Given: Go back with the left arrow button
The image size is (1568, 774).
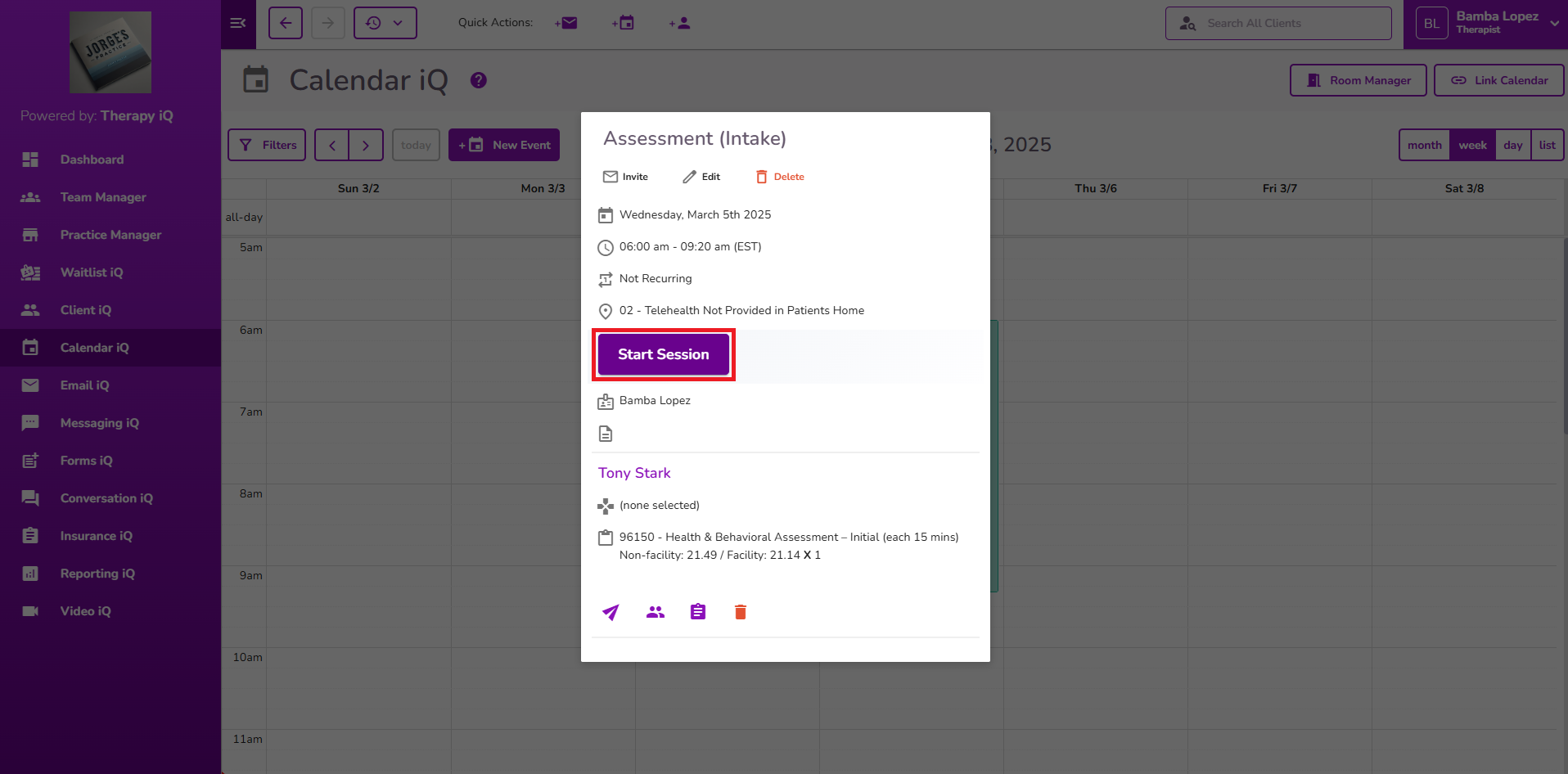Looking at the screenshot, I should (286, 23).
